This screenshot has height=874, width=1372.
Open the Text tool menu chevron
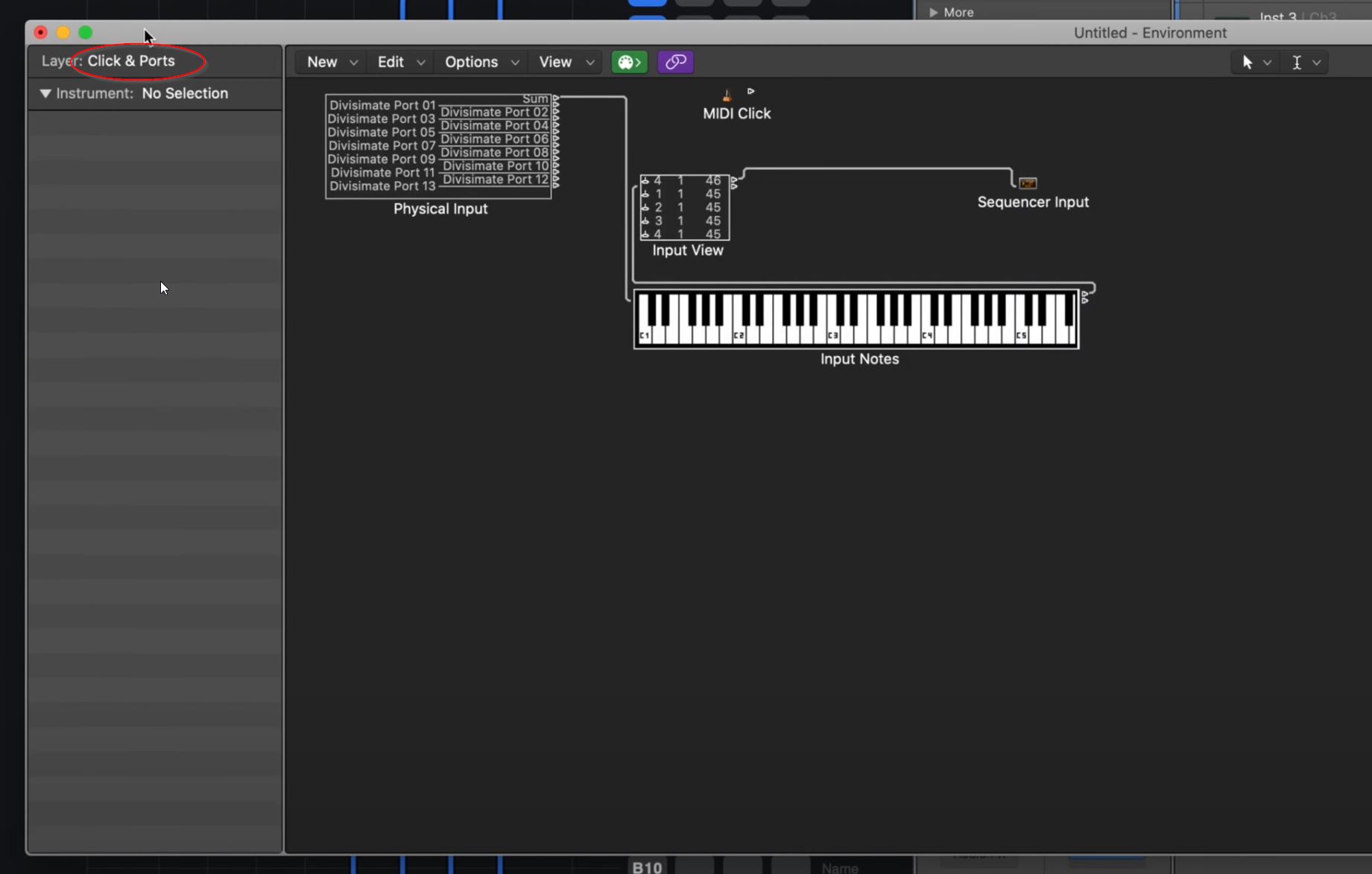[x=1317, y=63]
